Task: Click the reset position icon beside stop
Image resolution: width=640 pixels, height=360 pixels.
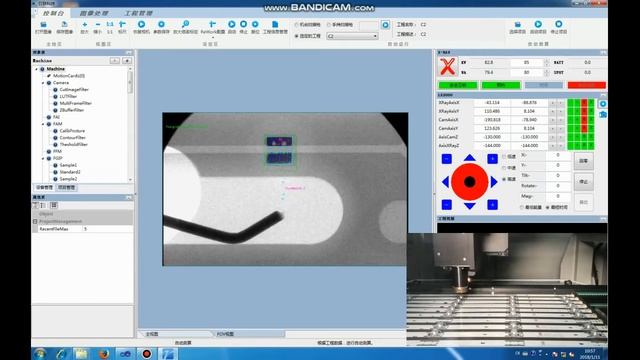Action: pyautogui.click(x=255, y=24)
